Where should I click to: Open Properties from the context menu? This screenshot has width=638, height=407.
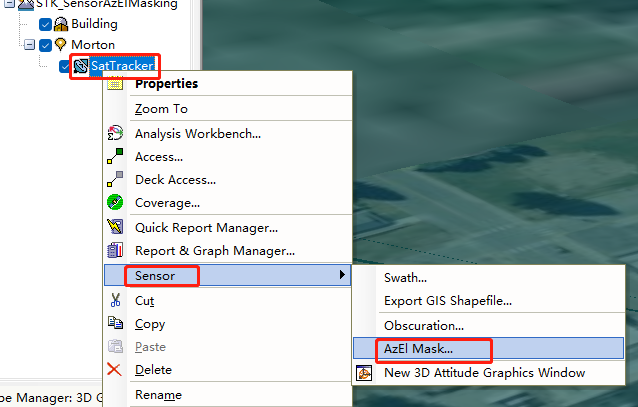point(166,84)
